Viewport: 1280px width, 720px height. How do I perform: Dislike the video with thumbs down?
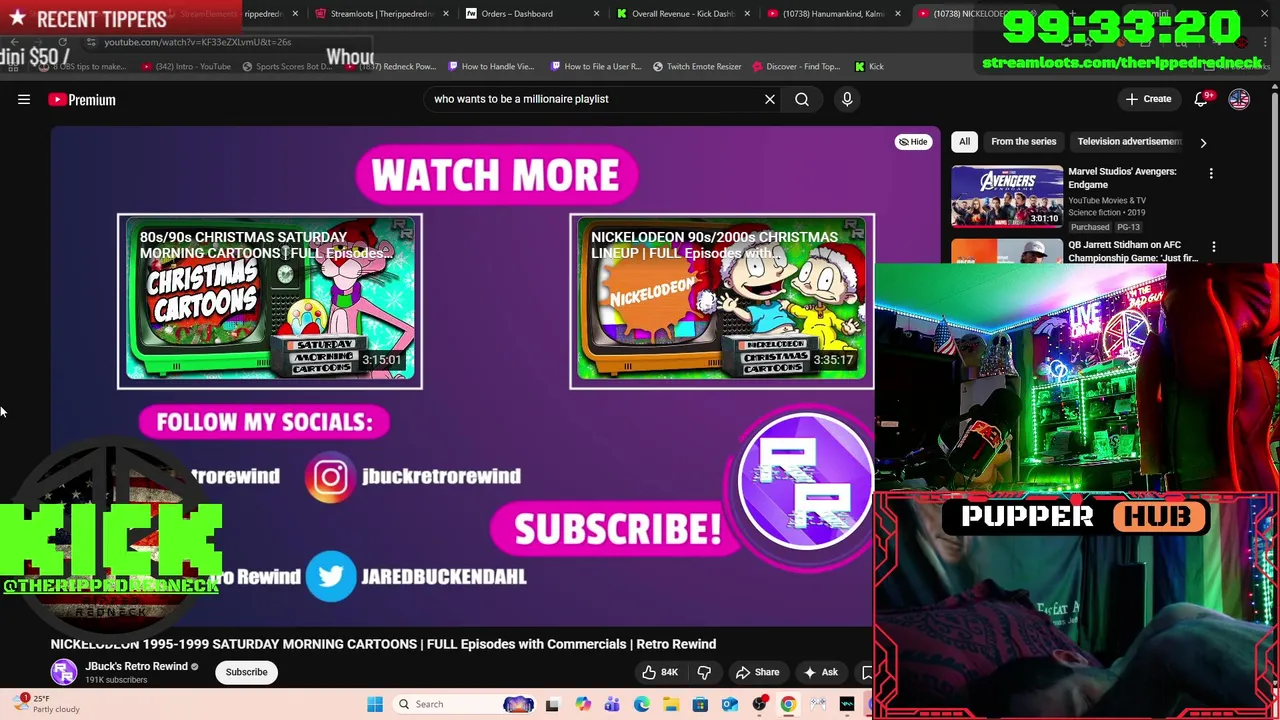click(x=704, y=672)
